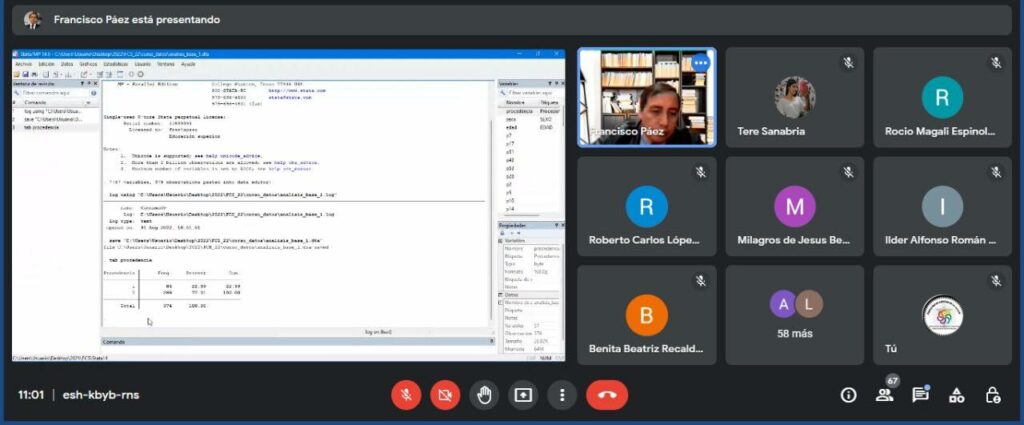
Task: Open meeting details info icon
Action: point(848,395)
